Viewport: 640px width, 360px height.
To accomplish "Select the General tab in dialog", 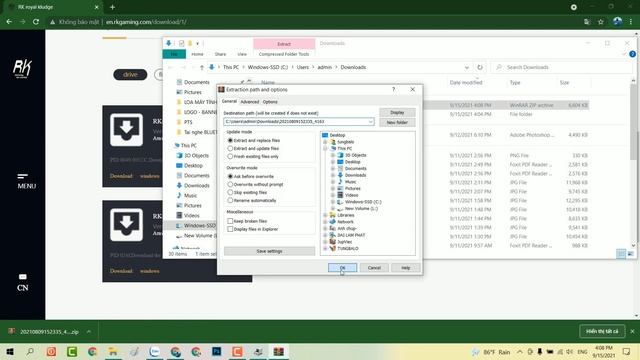I will pos(229,101).
